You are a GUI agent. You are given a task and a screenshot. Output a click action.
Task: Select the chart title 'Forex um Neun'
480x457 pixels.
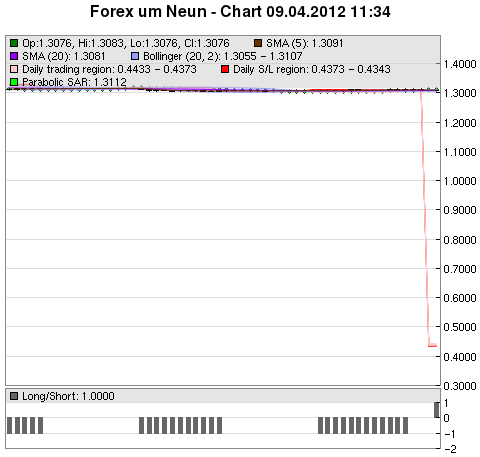click(x=148, y=12)
